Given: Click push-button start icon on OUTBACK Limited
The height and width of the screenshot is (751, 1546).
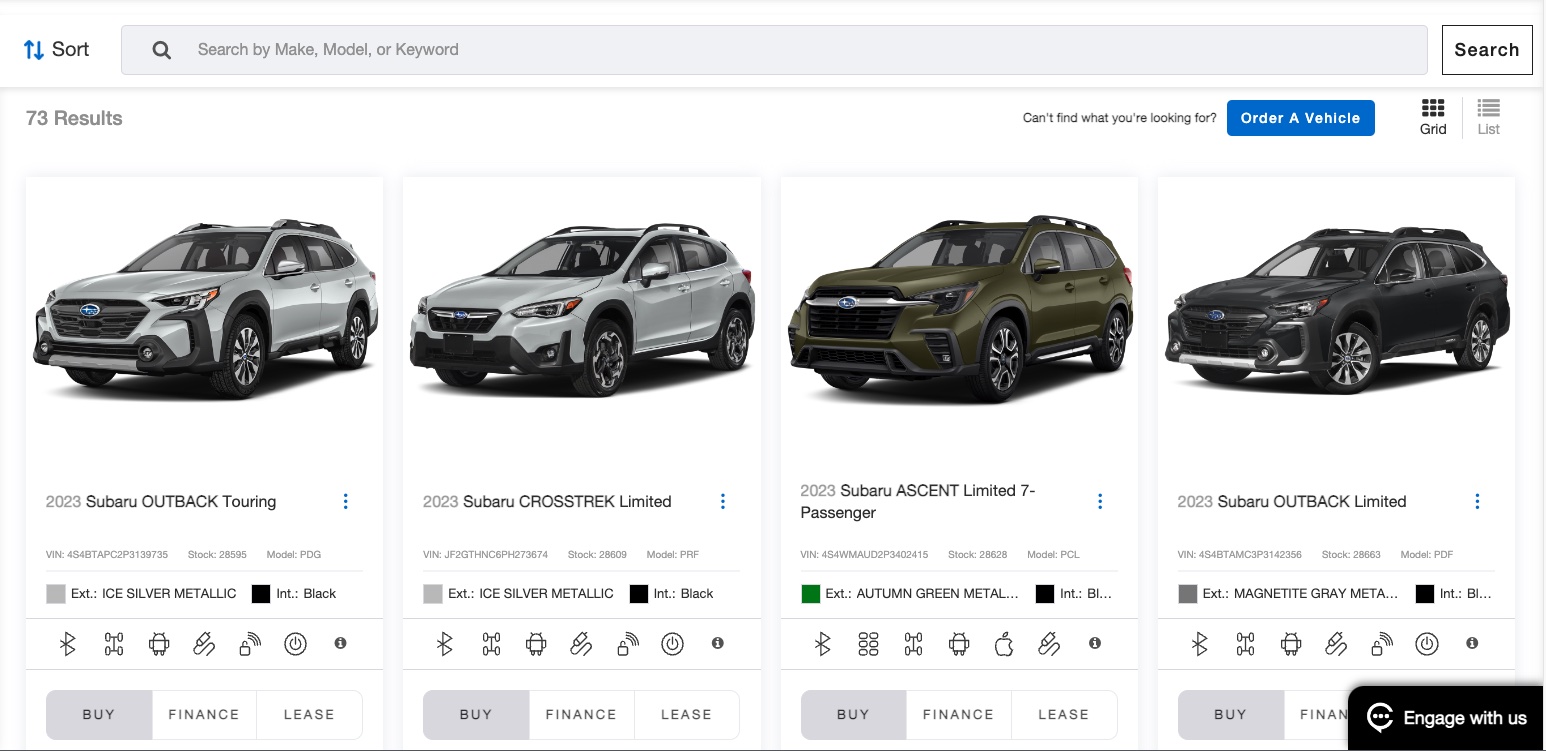Looking at the screenshot, I should tap(1427, 644).
